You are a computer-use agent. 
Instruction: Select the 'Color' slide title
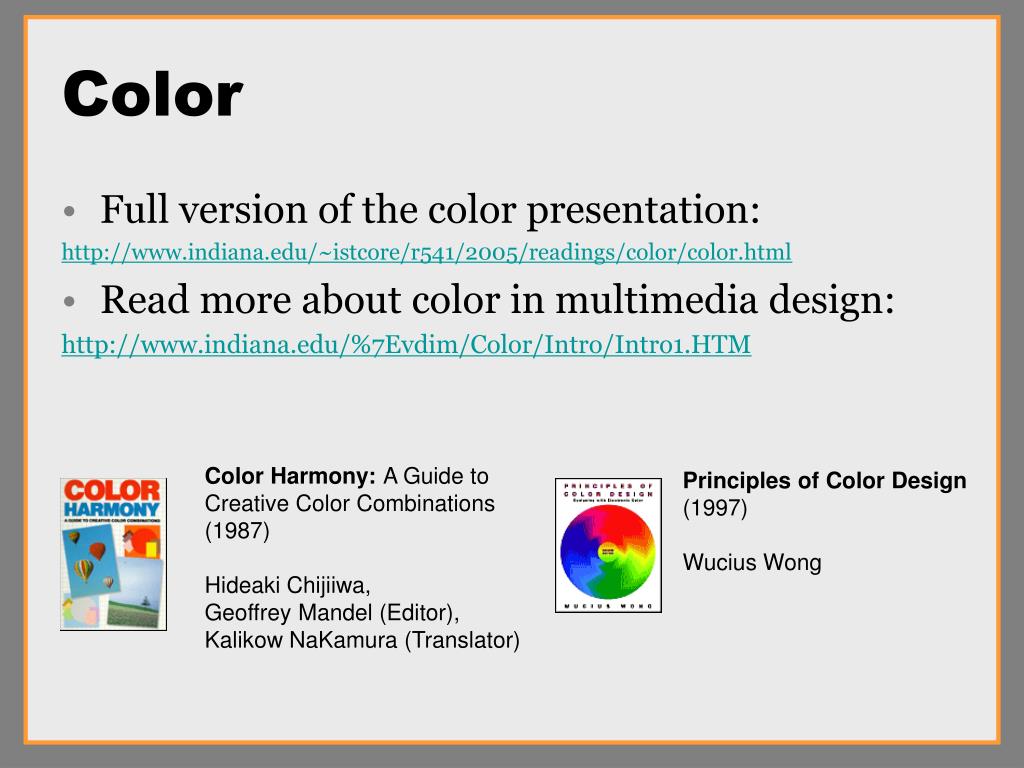coord(153,95)
